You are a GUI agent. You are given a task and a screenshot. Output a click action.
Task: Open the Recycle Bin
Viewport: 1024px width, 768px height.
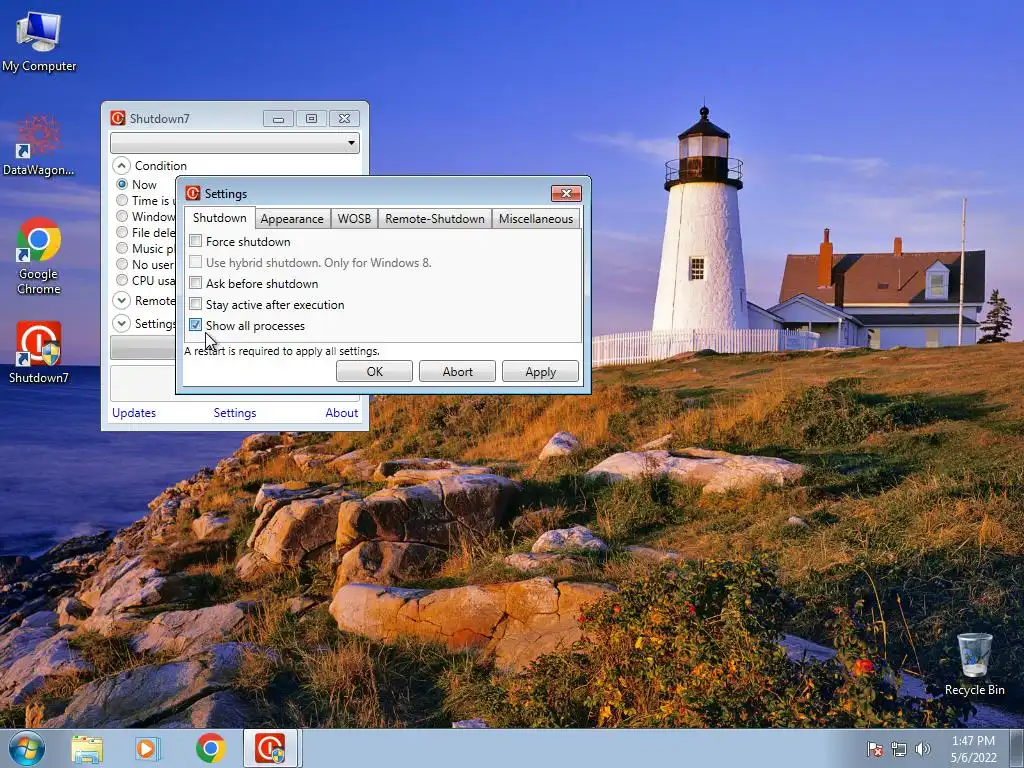pos(974,664)
